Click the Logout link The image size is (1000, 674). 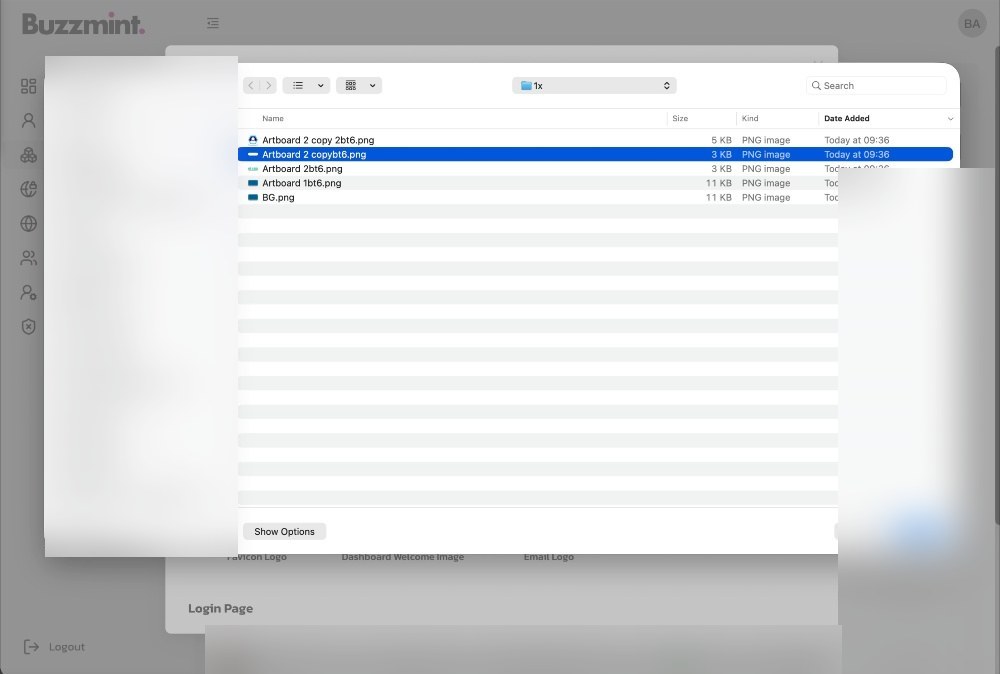[66, 647]
